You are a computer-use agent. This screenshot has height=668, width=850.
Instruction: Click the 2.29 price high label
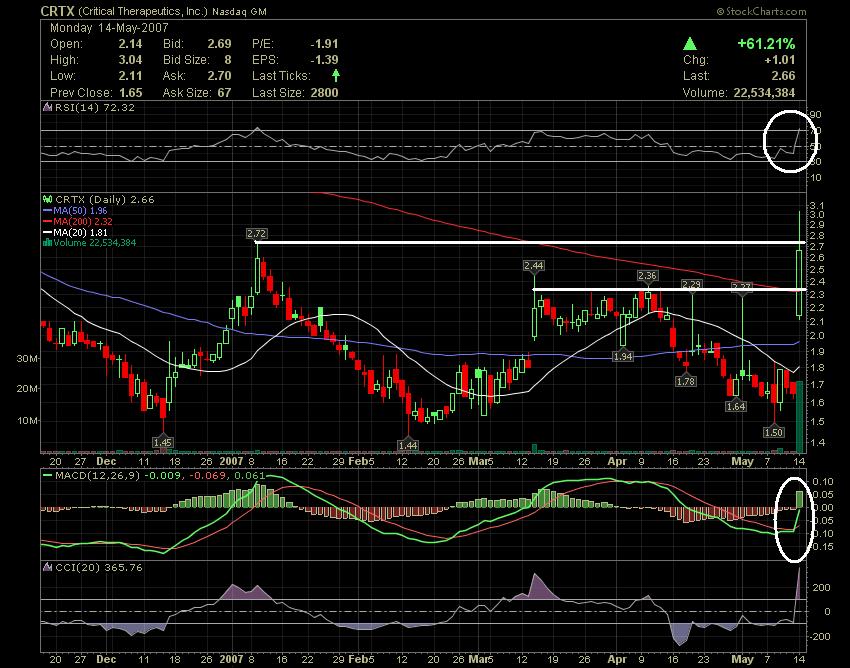(692, 284)
